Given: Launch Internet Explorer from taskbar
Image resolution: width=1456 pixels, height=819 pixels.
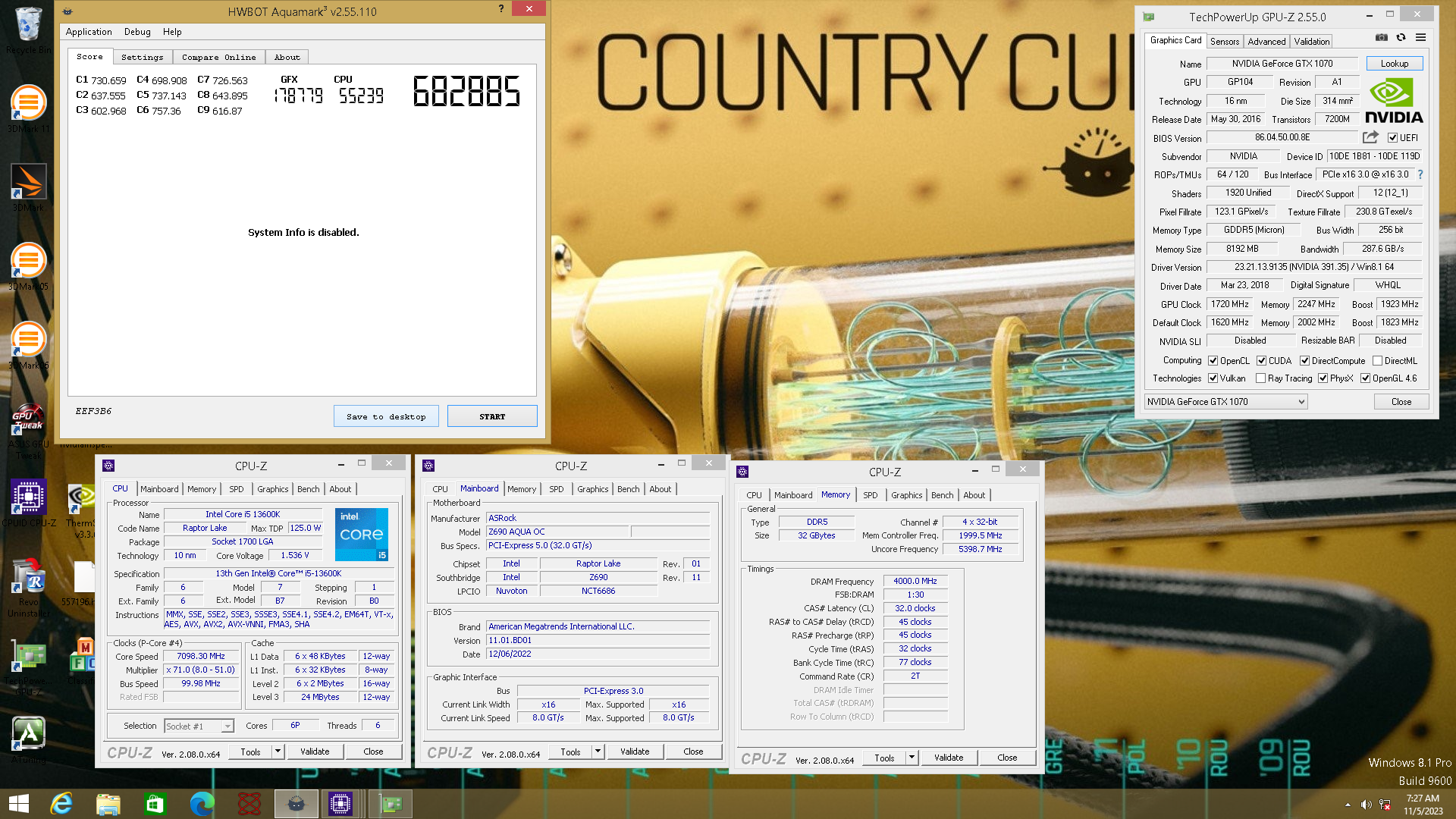Looking at the screenshot, I should (61, 804).
